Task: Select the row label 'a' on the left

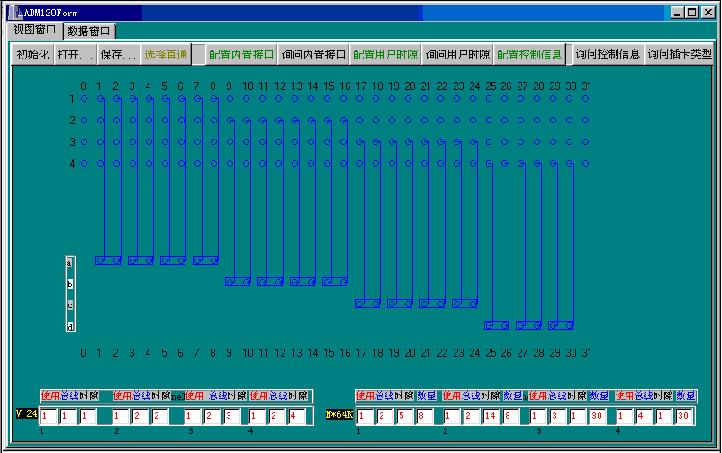Action: [70, 262]
